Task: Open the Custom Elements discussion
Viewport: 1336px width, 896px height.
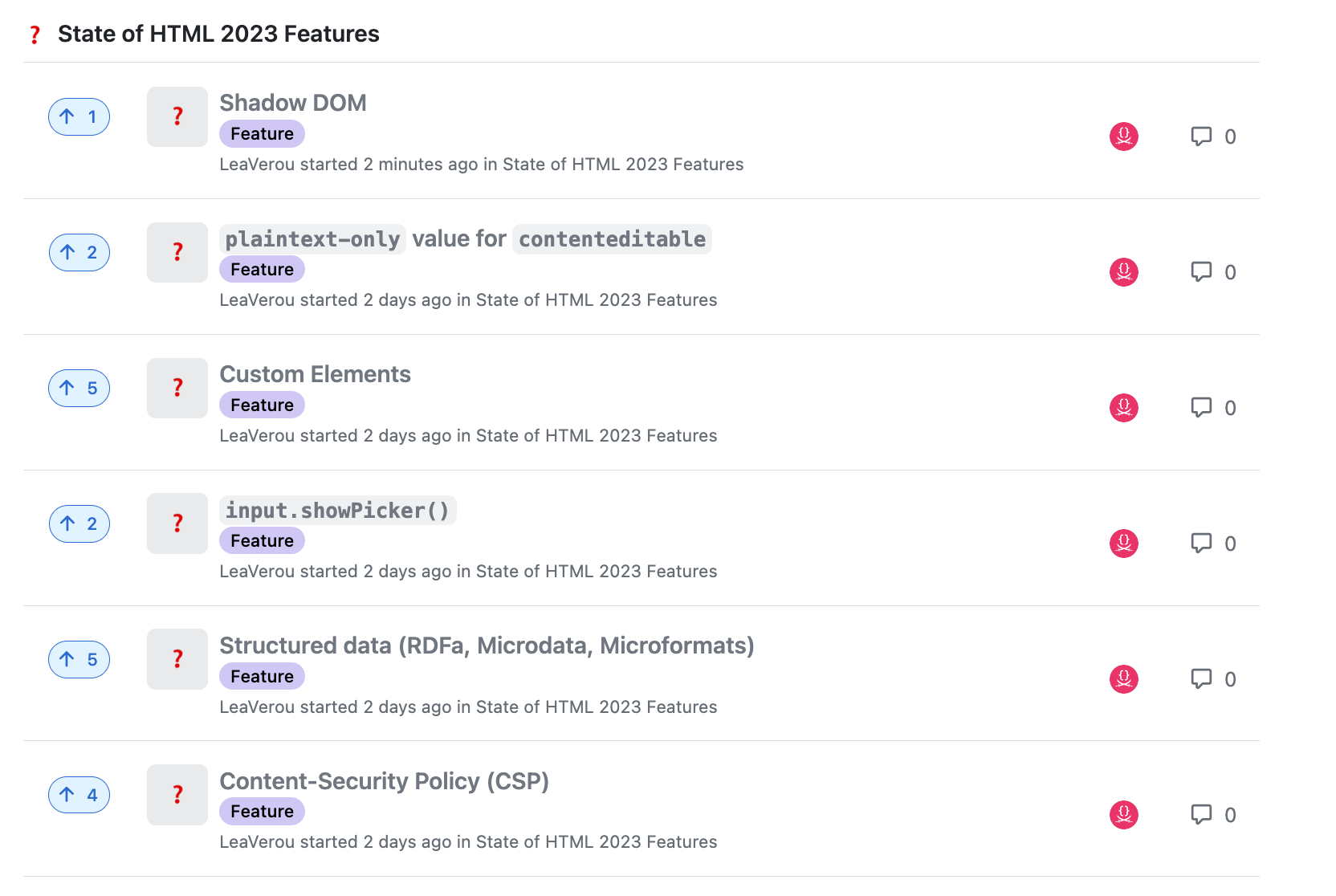Action: pos(316,374)
